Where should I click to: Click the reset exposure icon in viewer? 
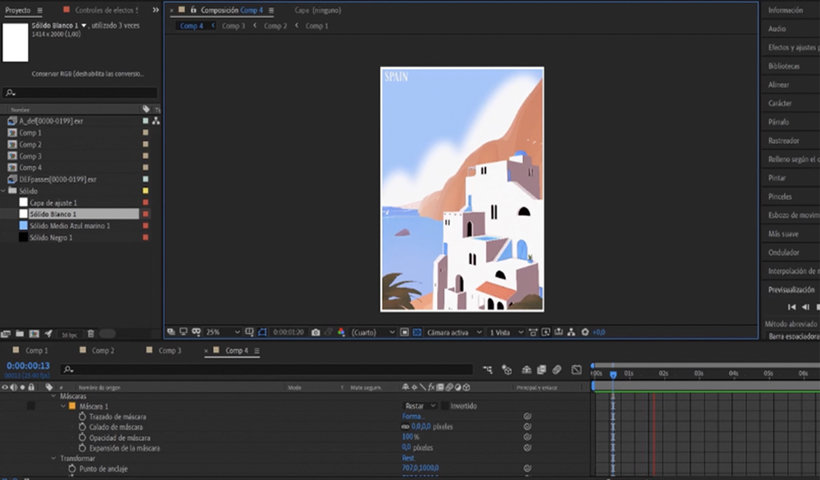(584, 332)
